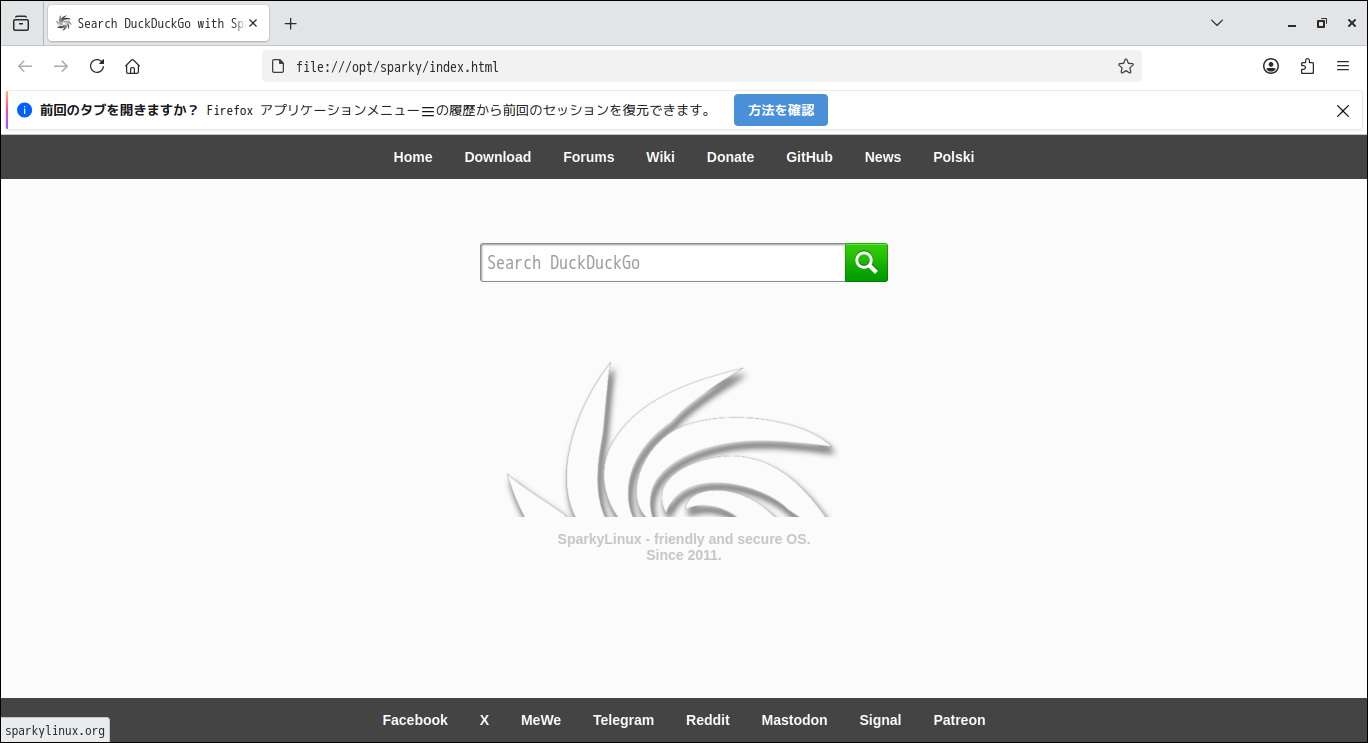The width and height of the screenshot is (1368, 743).
Task: Open the recent tabs view icon
Action: [x=21, y=23]
